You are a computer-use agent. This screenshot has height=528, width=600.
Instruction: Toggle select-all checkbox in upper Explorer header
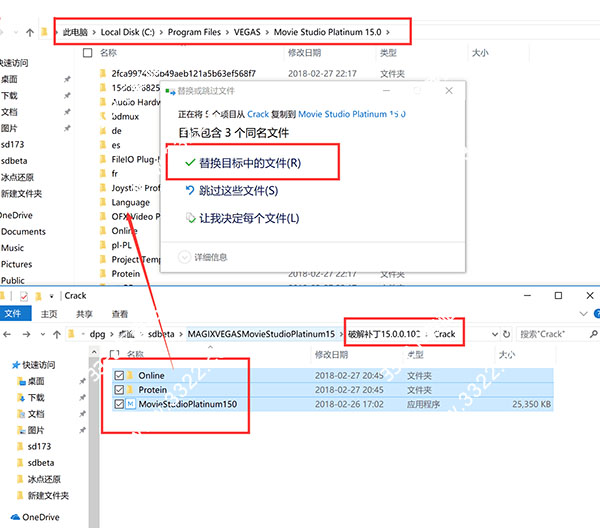point(88,52)
